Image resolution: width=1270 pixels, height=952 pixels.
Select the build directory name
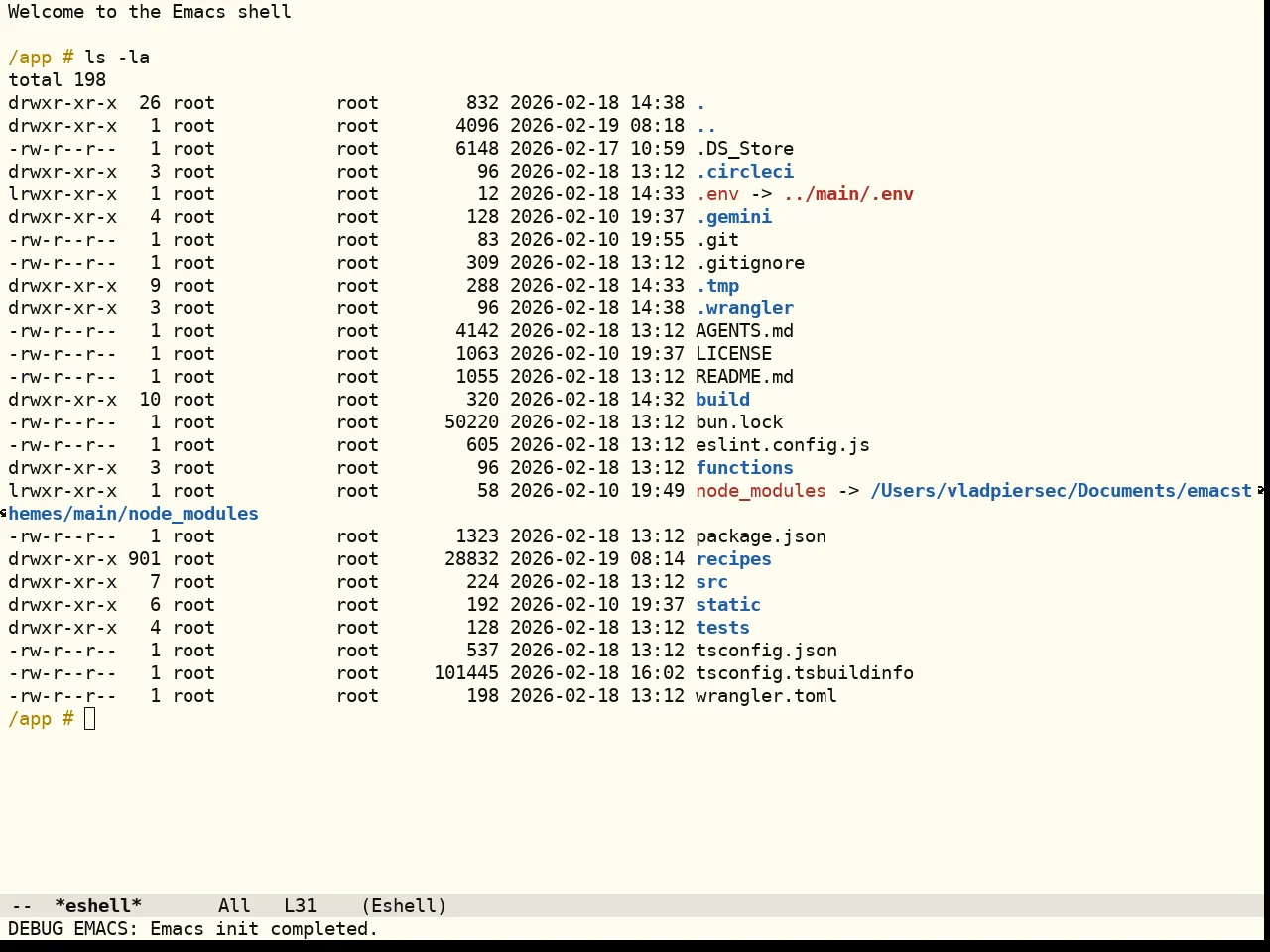point(722,400)
